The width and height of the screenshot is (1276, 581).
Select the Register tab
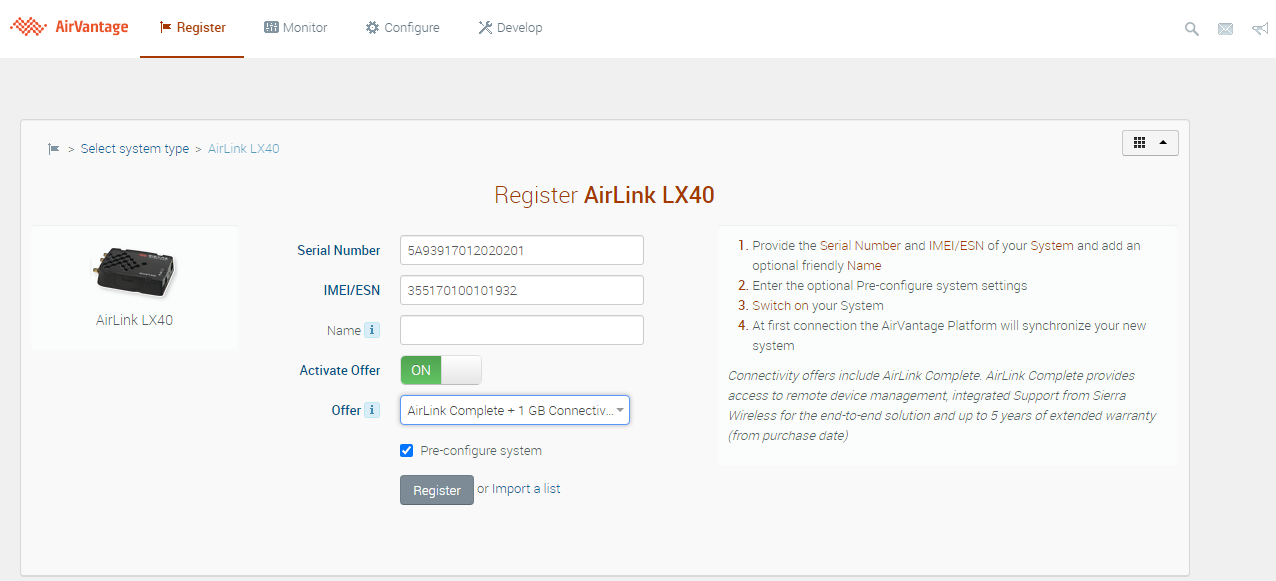[x=192, y=28]
